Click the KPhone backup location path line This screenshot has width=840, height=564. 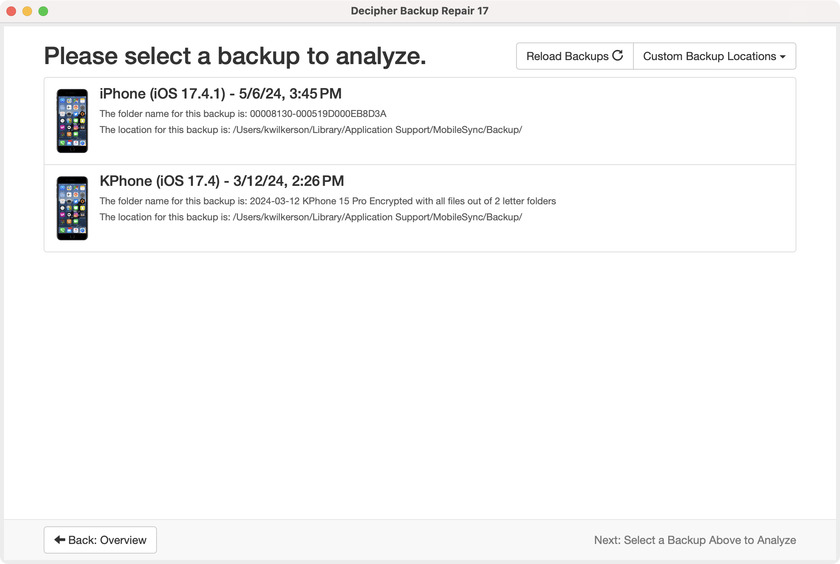[x=310, y=217]
